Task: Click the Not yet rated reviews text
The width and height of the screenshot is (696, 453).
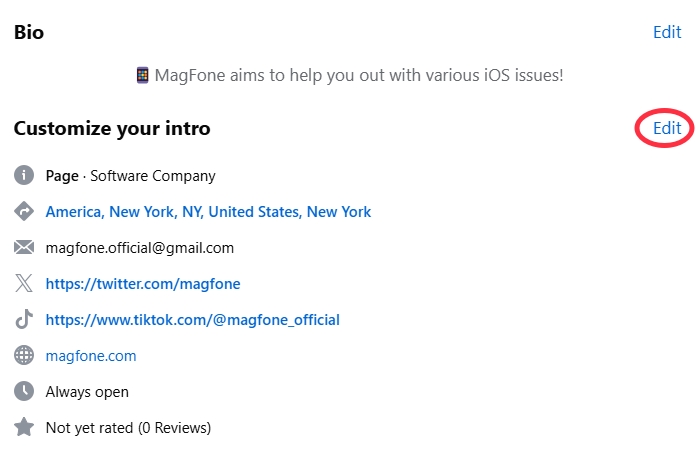Action: (x=128, y=428)
